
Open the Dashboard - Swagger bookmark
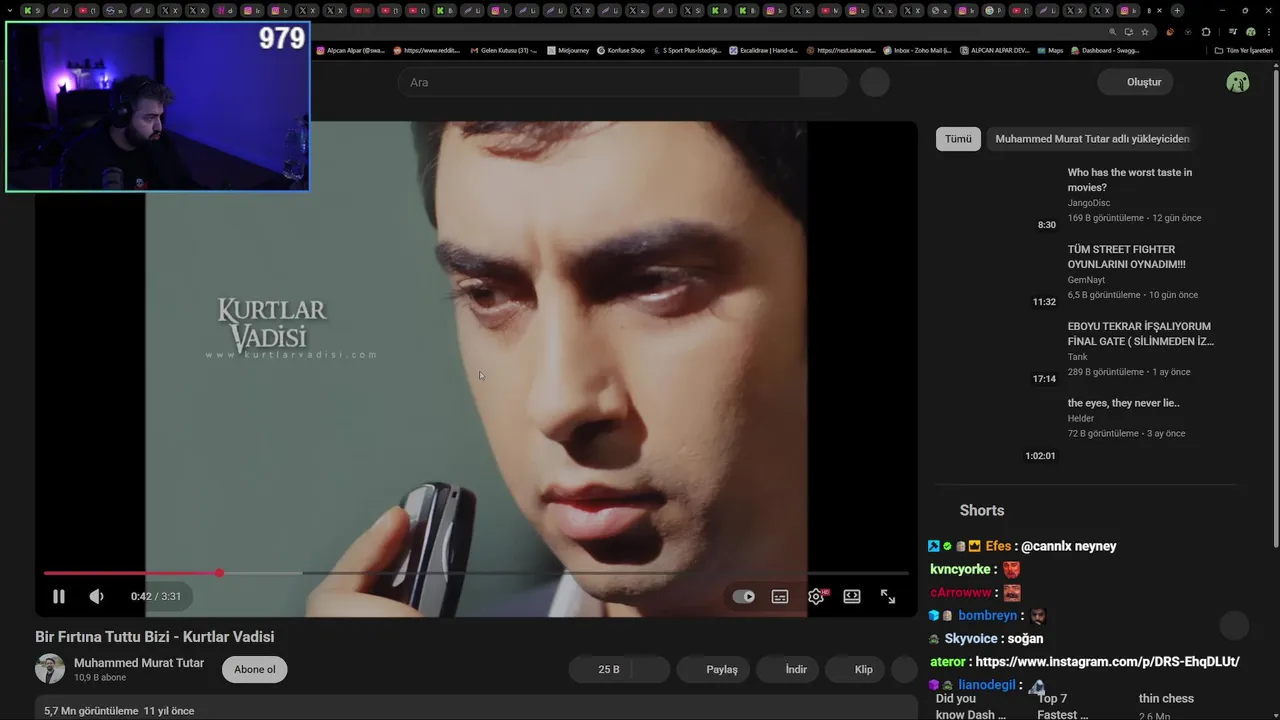tap(1105, 50)
